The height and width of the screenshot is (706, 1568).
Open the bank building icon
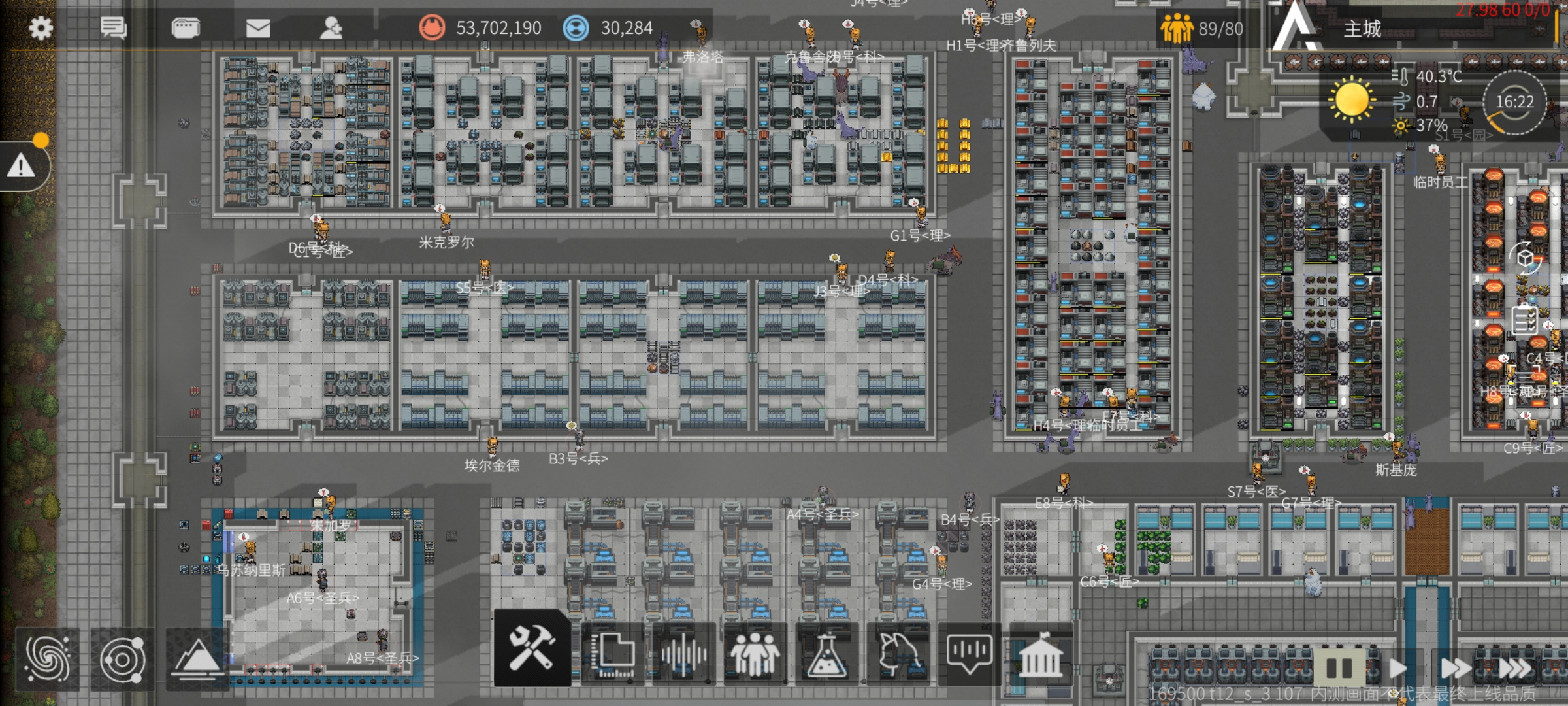point(1041,653)
